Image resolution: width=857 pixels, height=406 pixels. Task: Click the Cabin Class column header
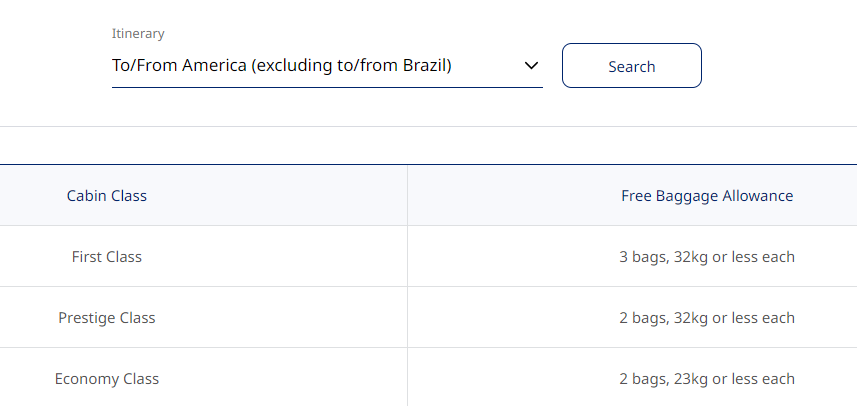pos(107,196)
